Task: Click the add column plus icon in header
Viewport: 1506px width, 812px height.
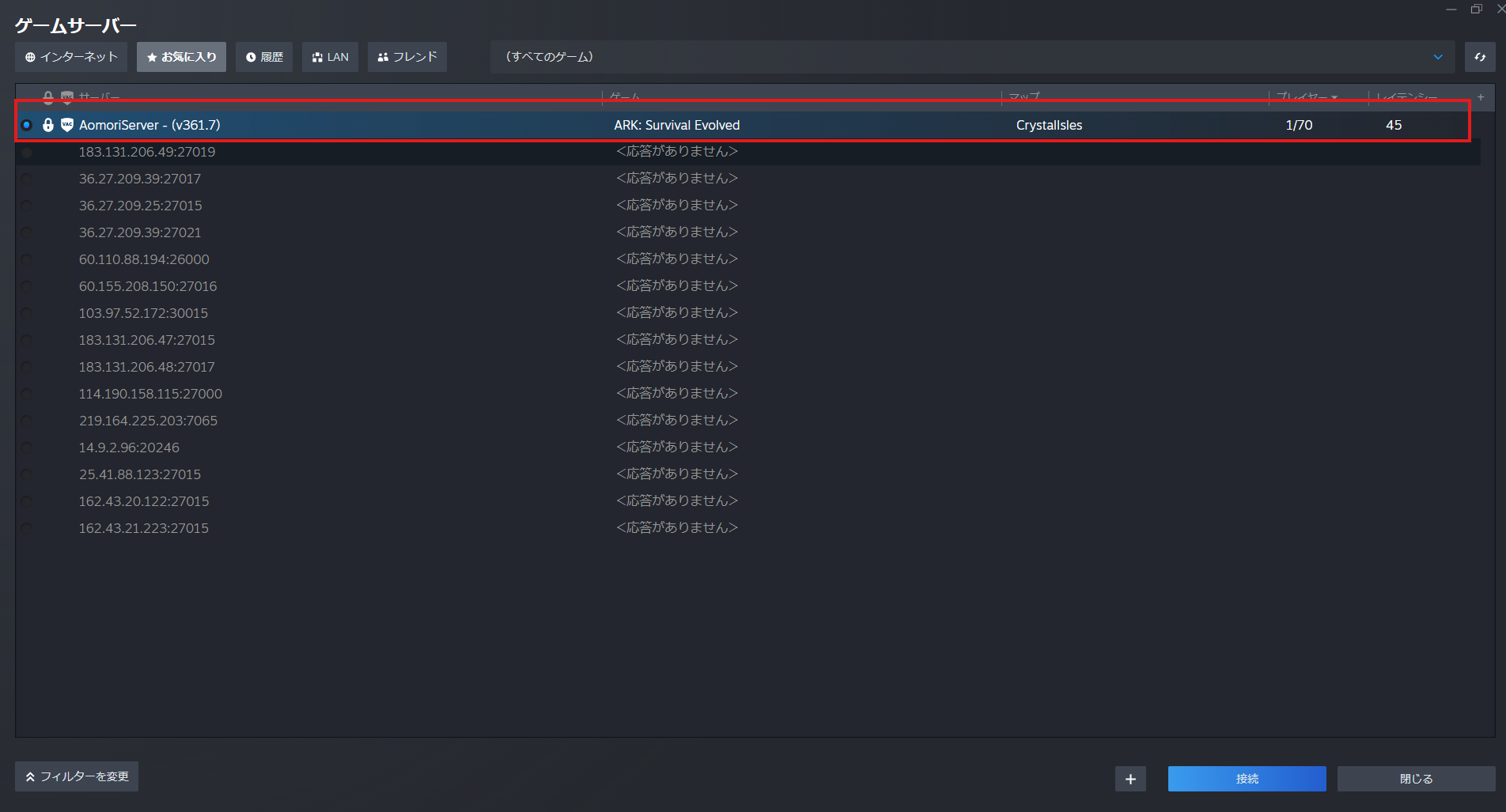Action: pyautogui.click(x=1481, y=97)
